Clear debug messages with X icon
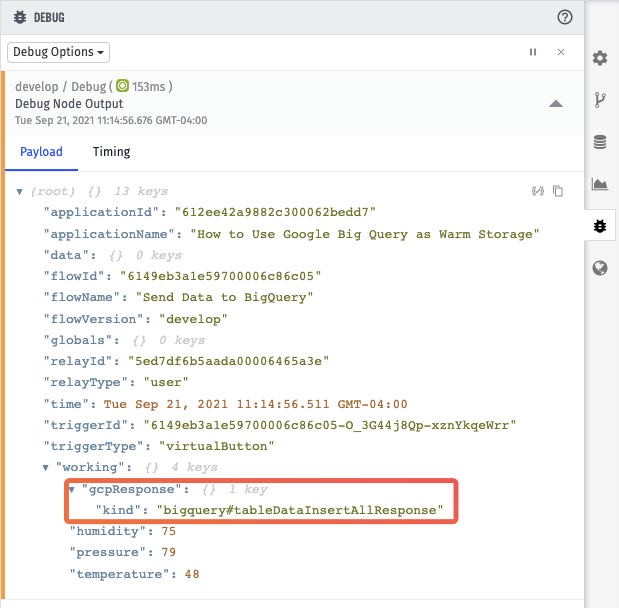This screenshot has width=619, height=608. coord(561,52)
